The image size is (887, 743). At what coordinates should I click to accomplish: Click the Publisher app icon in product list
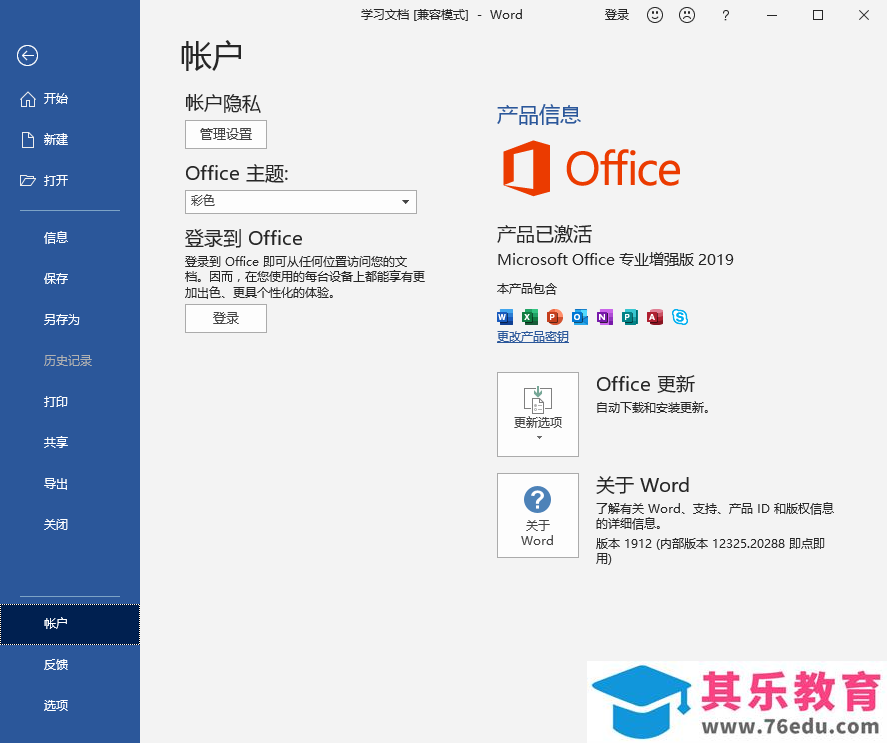click(630, 317)
